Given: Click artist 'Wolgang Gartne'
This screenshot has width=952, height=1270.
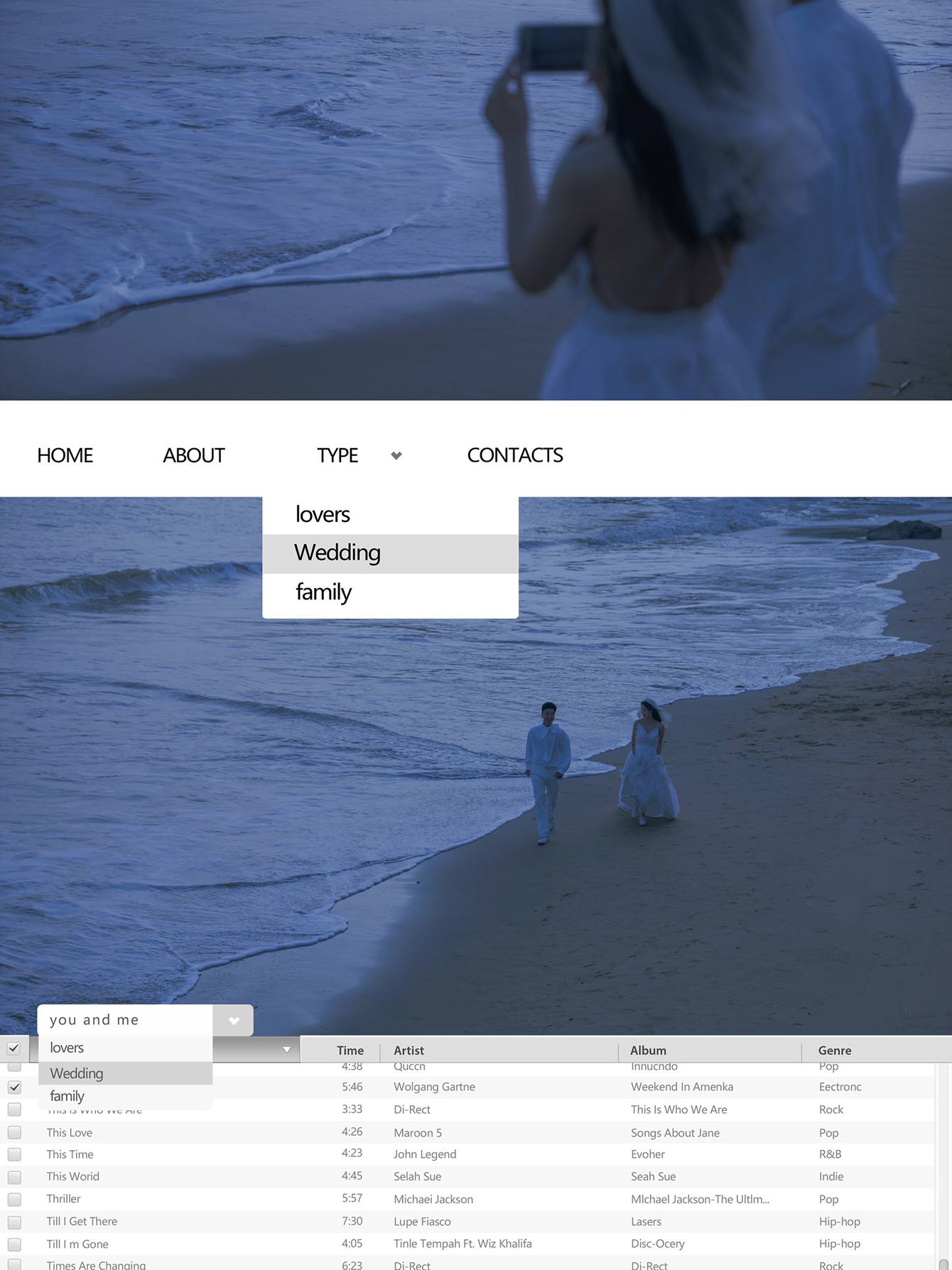Looking at the screenshot, I should (x=434, y=1087).
